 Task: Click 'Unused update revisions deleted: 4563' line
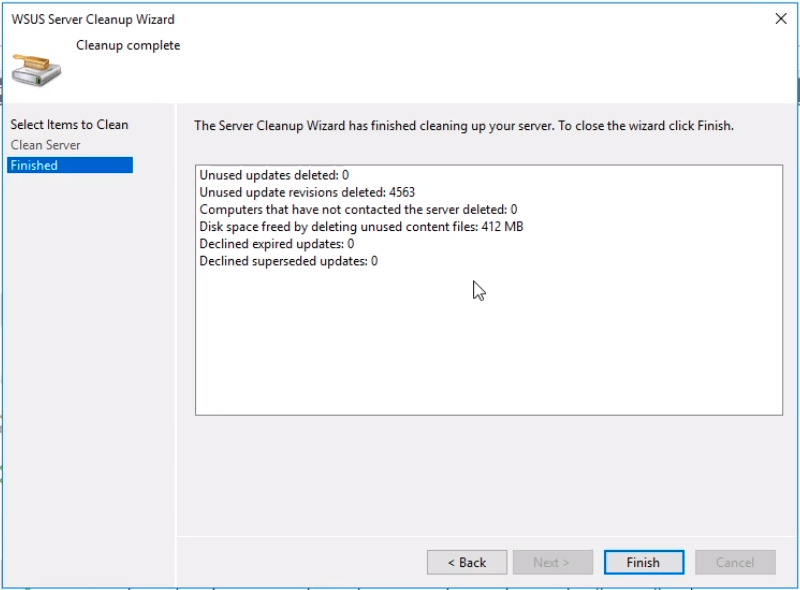coord(307,192)
